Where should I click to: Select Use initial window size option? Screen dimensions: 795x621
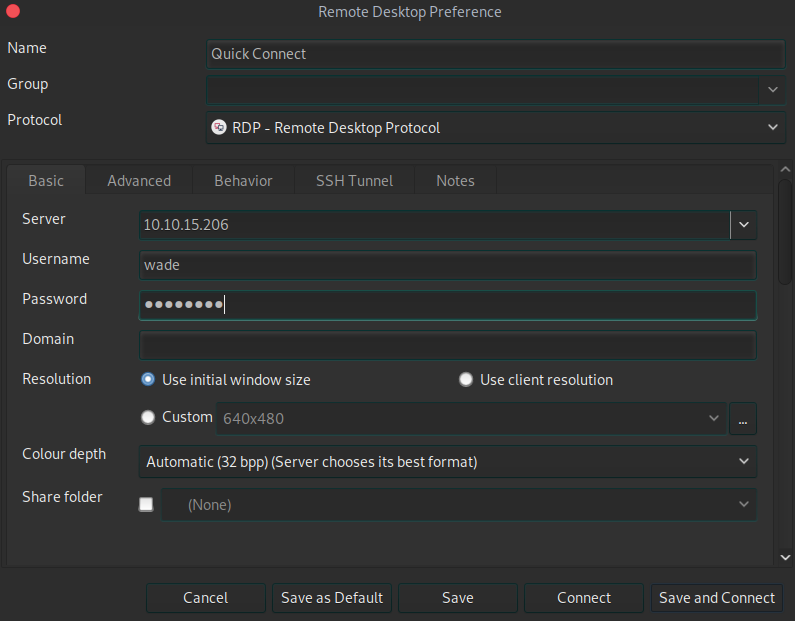coord(148,380)
